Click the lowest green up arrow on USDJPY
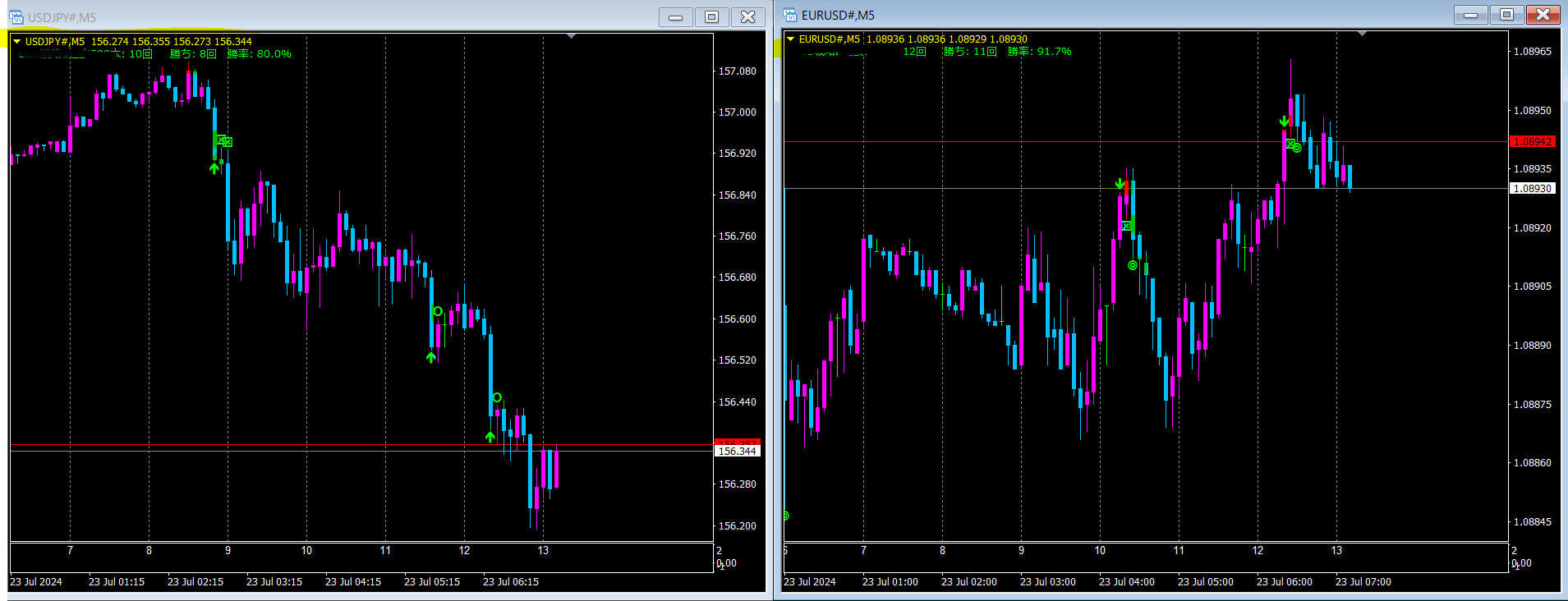The width and height of the screenshot is (1568, 601). tap(490, 438)
